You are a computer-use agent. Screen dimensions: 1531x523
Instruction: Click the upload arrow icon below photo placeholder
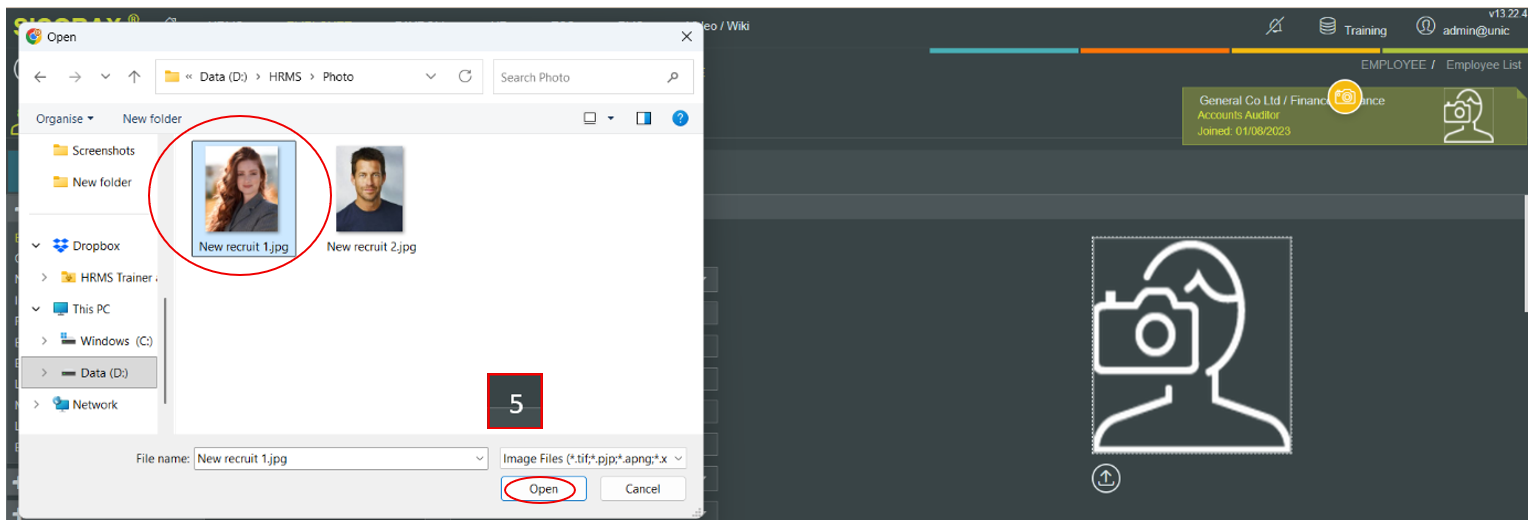tap(1106, 479)
